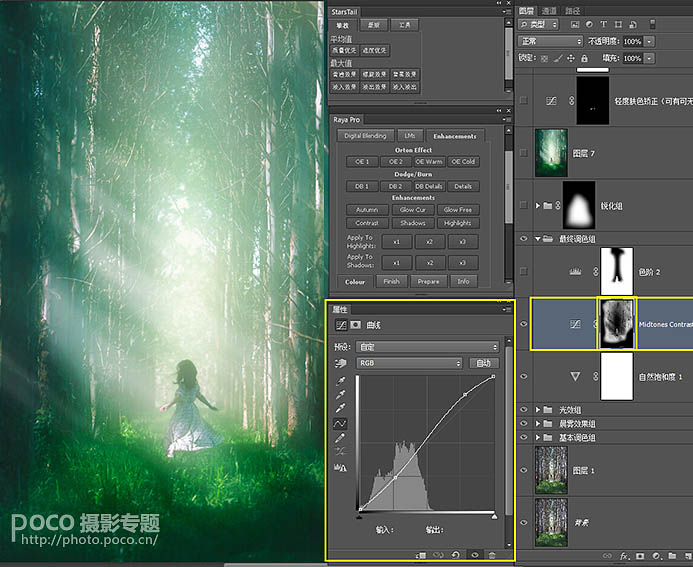Click the OE Warm button
Screen dimensions: 693x567
point(429,162)
